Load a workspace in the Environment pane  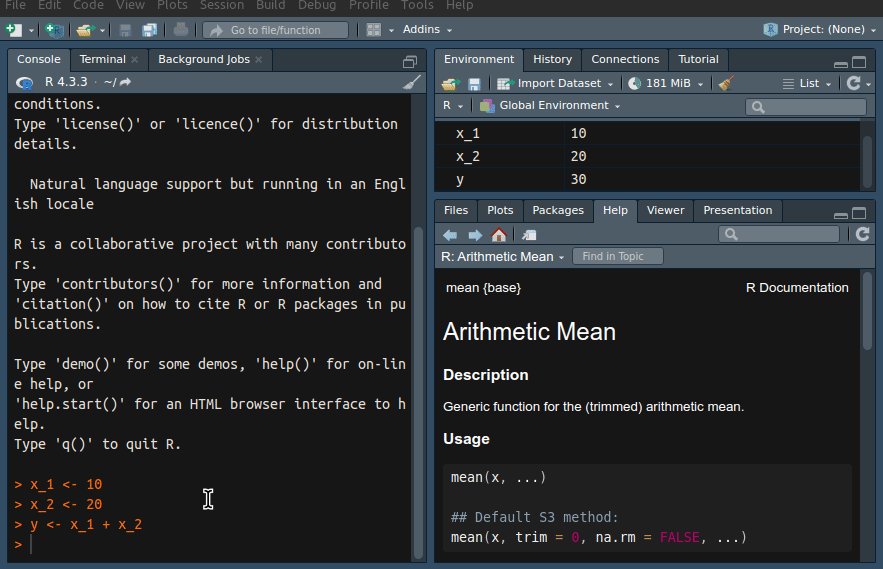pyautogui.click(x=450, y=84)
